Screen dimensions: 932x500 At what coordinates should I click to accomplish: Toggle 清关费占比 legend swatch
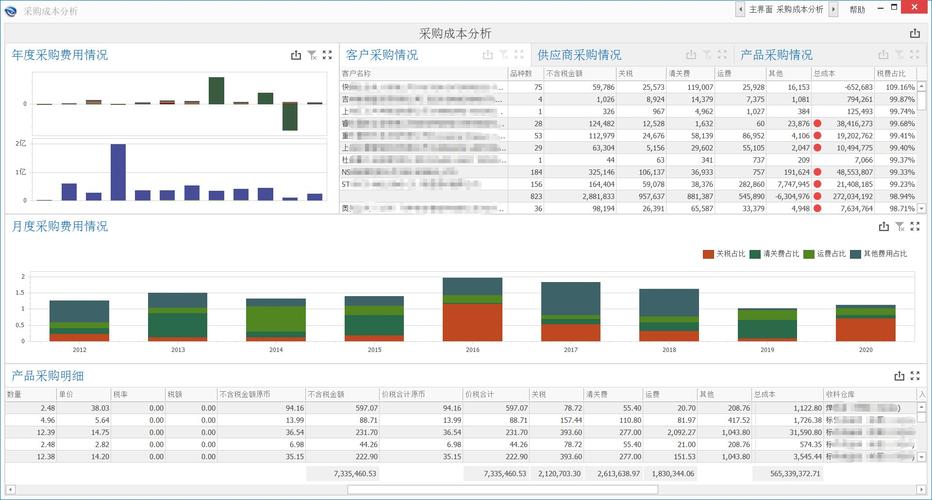click(x=755, y=254)
